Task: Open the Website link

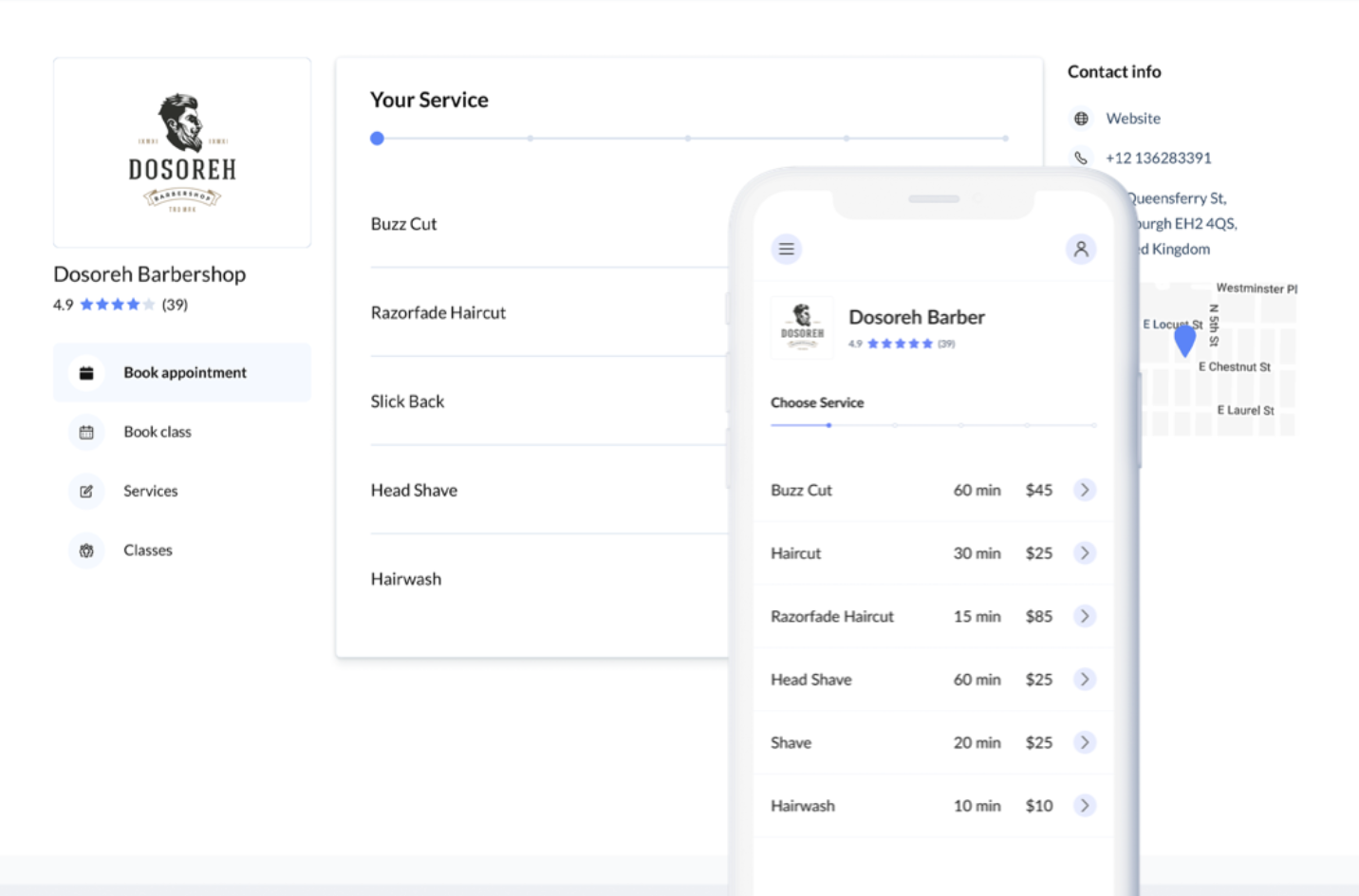Action: pos(1133,119)
